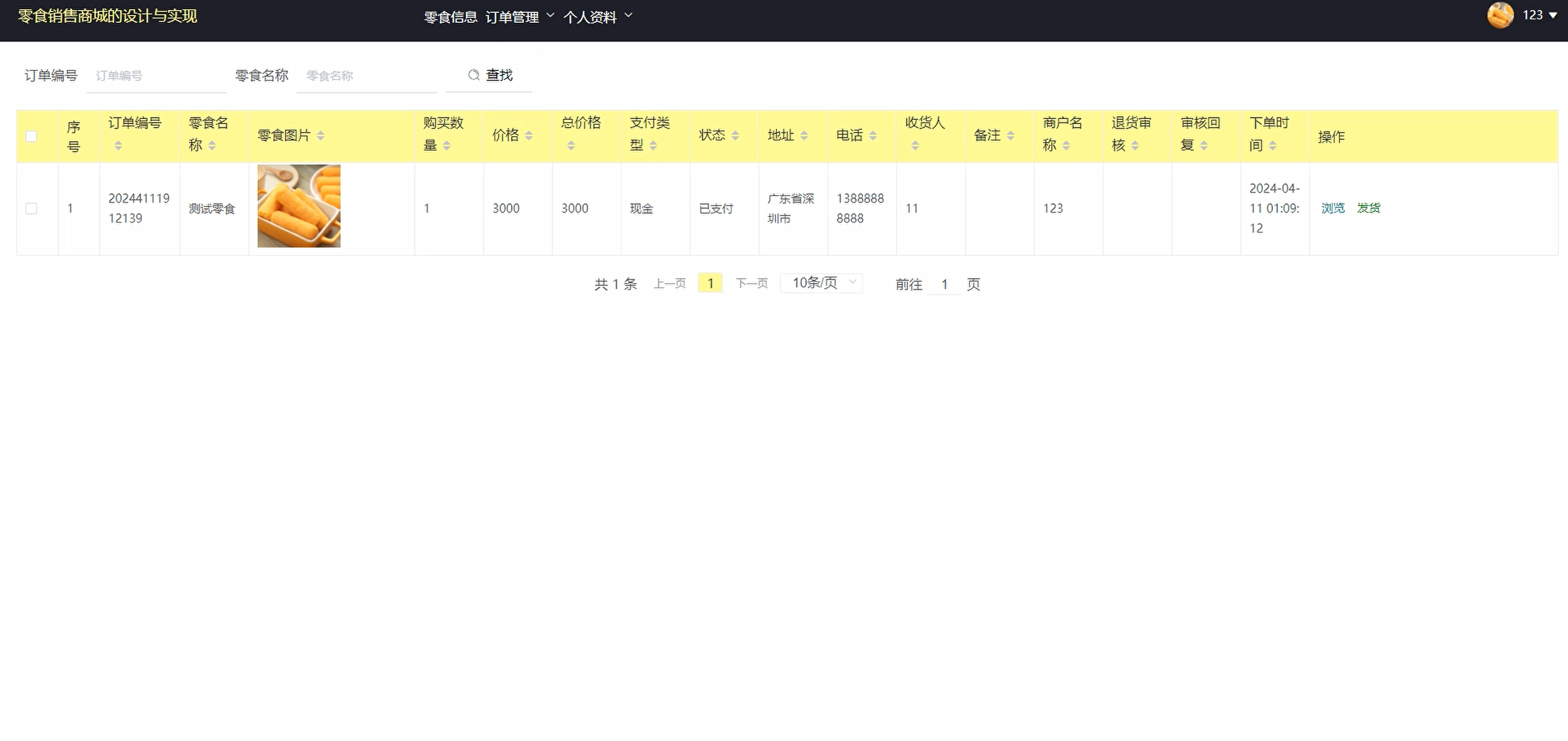
Task: Sort by 零食名称 column sort icon
Action: coord(212,145)
